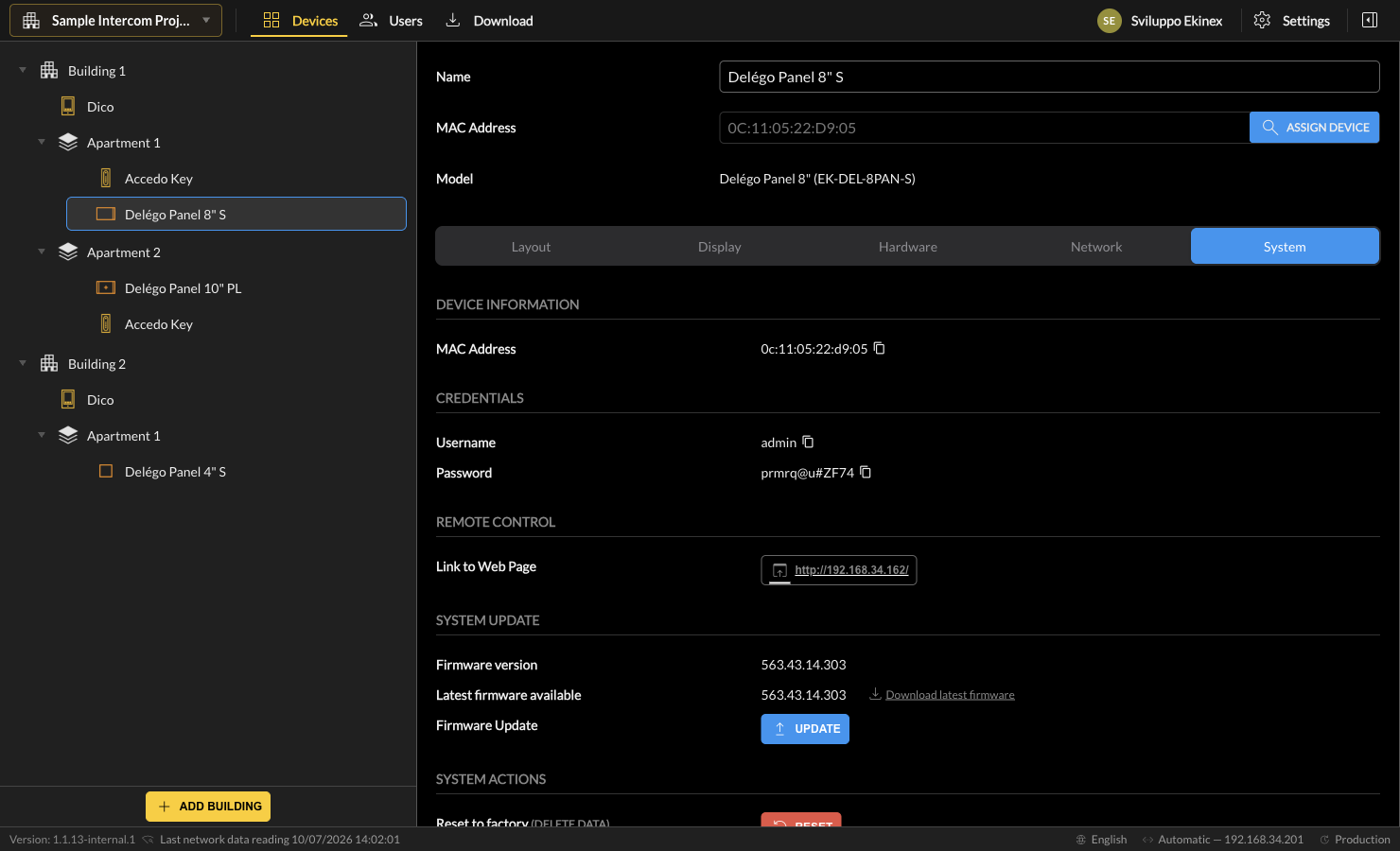Click the SE user avatar
This screenshot has height=851, width=1400.
(1110, 21)
